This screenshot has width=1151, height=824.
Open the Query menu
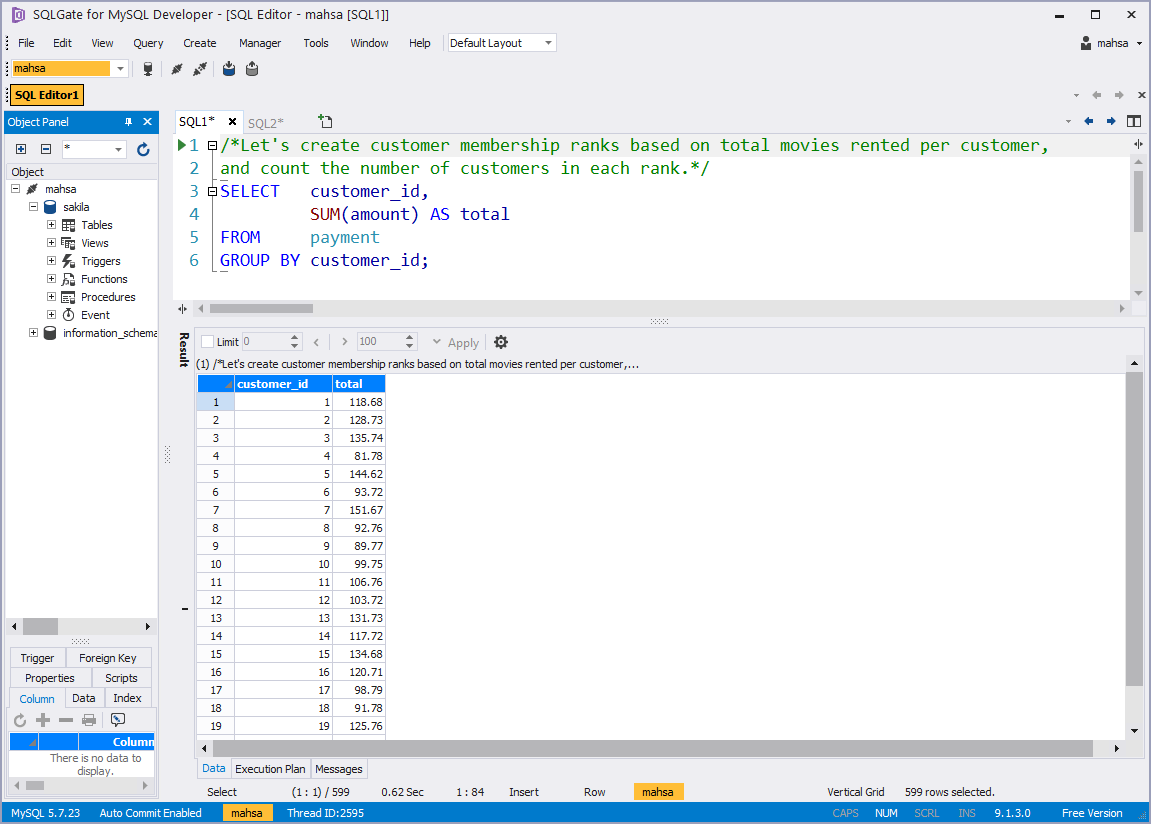[148, 43]
